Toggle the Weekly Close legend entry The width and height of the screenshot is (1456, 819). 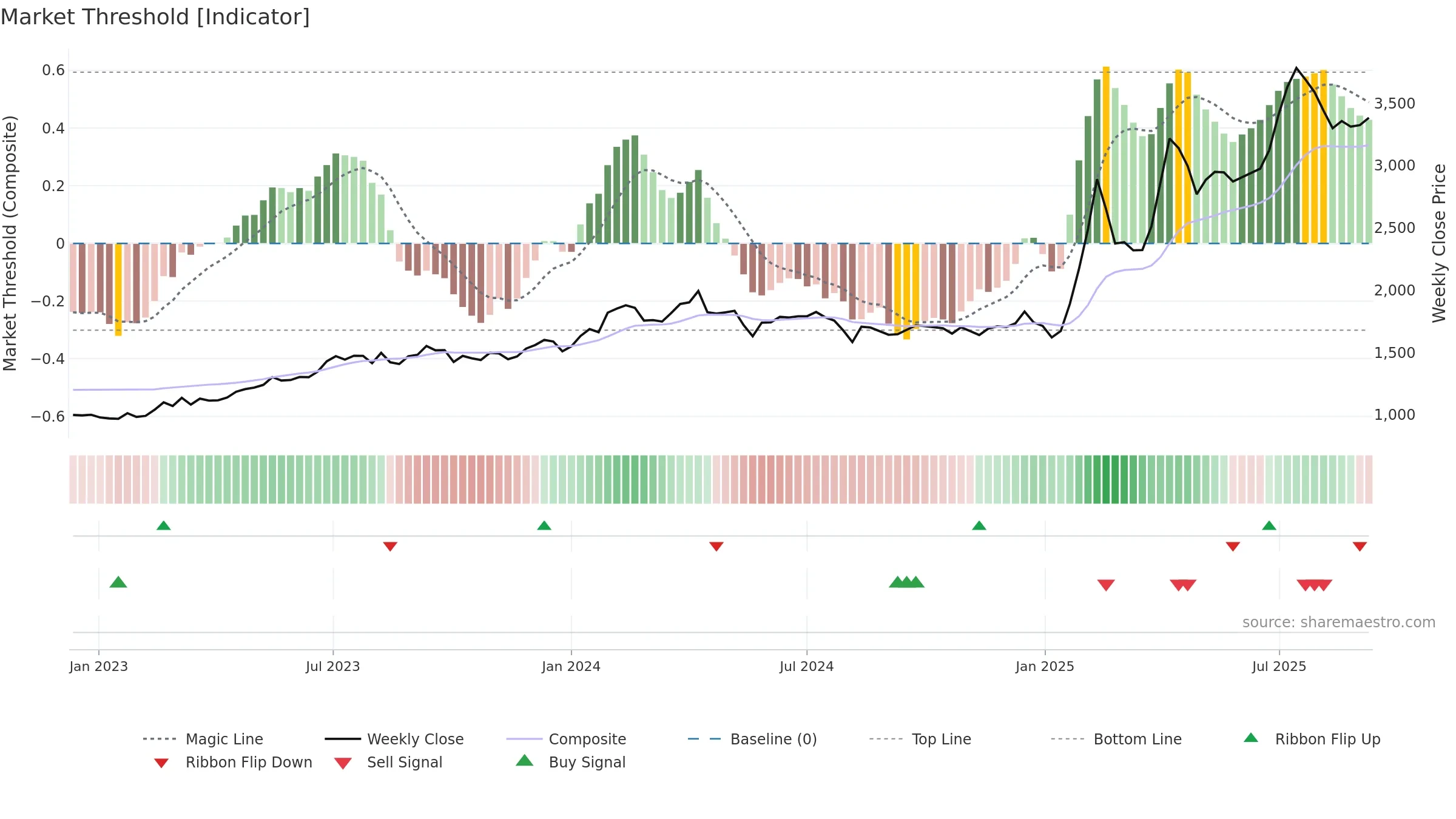click(394, 739)
